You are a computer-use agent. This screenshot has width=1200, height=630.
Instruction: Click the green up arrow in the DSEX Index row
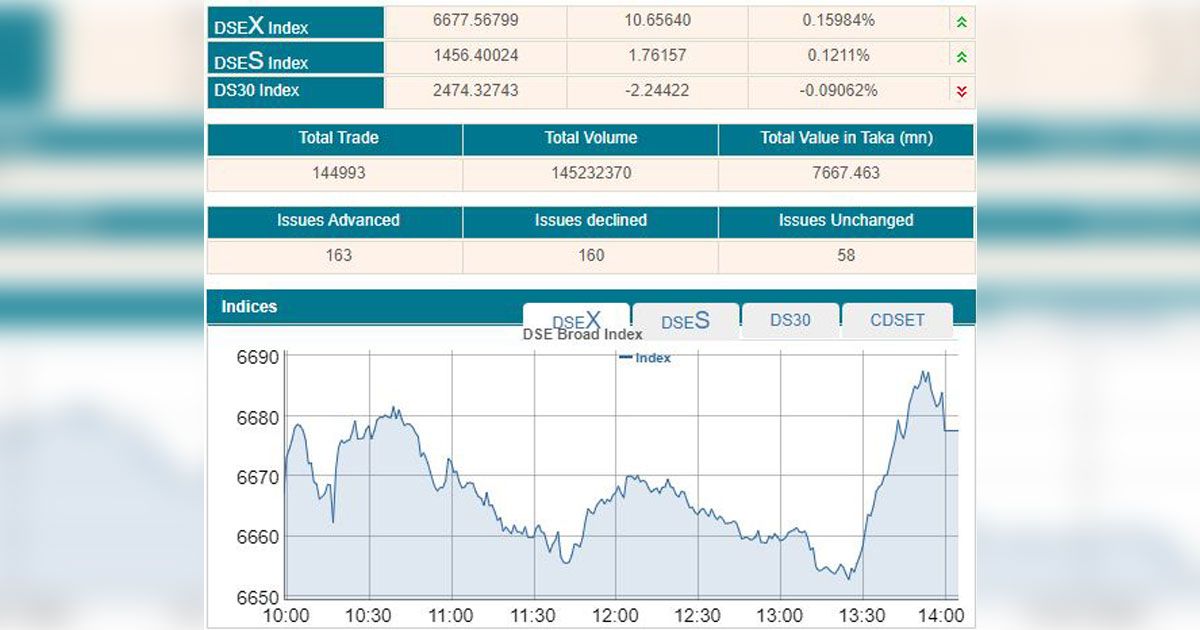tap(961, 22)
